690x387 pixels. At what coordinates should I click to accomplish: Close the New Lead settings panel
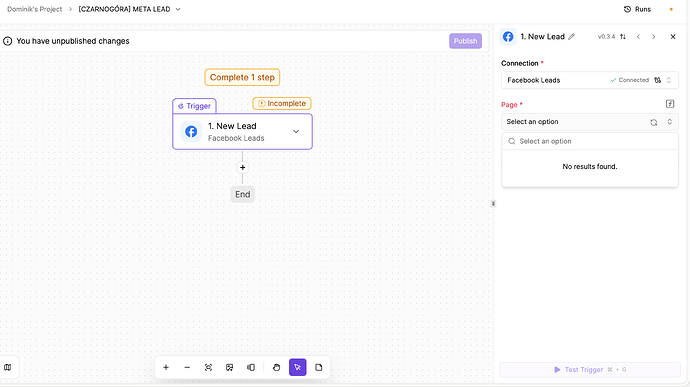673,37
